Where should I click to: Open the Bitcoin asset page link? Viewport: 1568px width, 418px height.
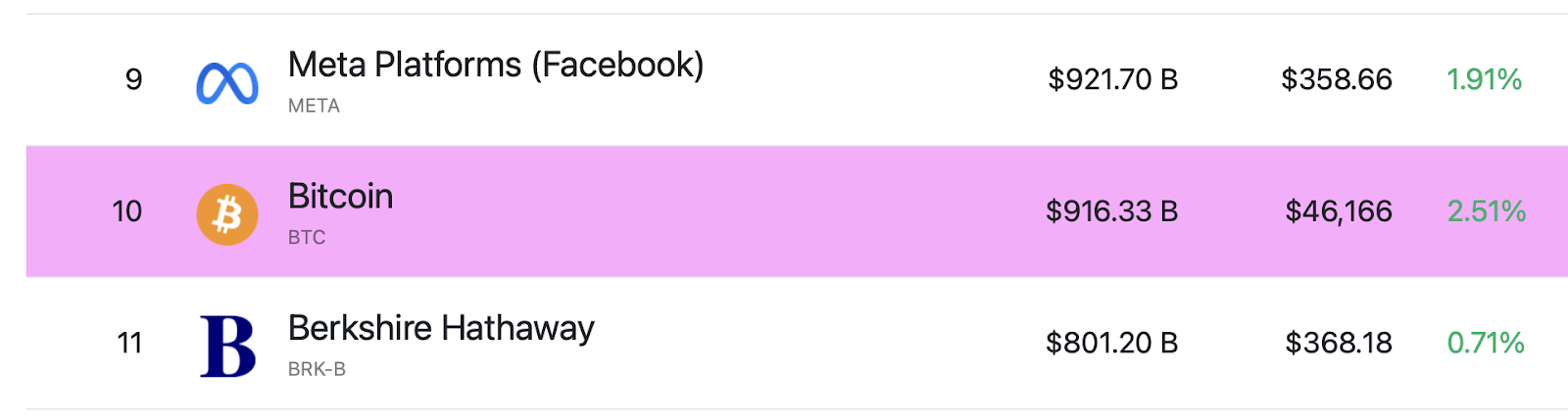click(340, 196)
